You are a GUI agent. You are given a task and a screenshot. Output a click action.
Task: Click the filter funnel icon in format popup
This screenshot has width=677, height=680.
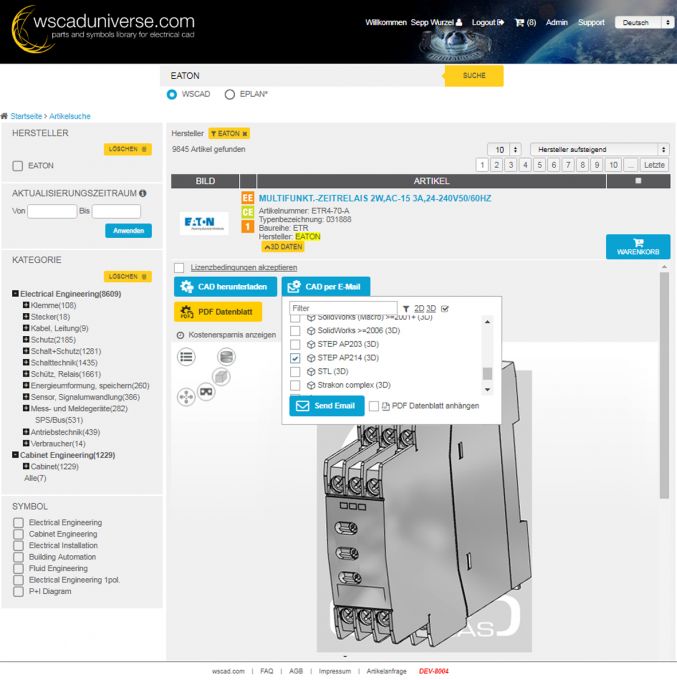pyautogui.click(x=406, y=309)
